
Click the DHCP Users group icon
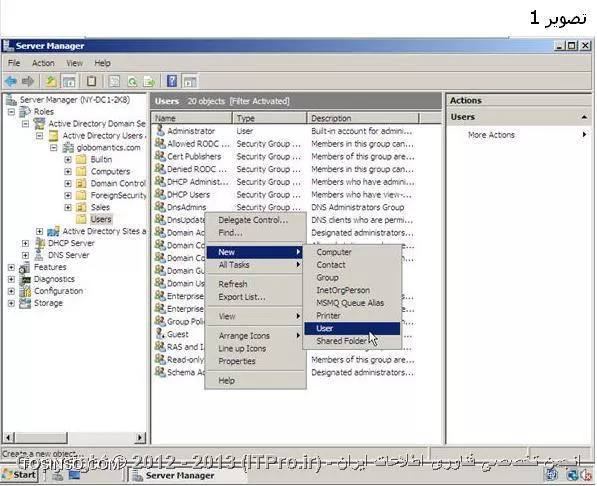coord(160,194)
